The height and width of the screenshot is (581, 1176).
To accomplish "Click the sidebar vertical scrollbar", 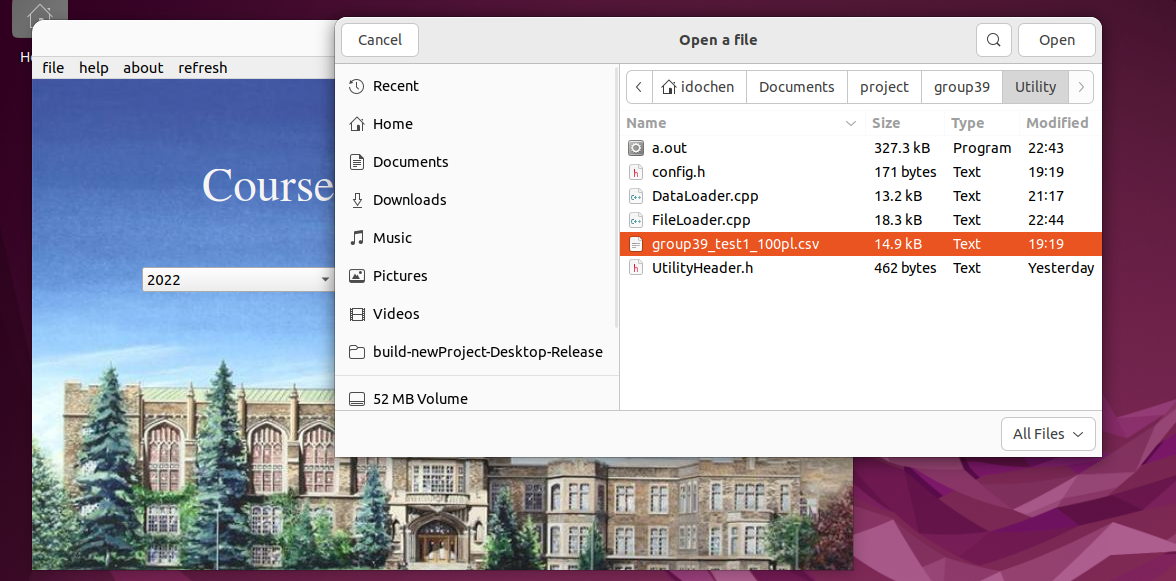I will click(616, 198).
